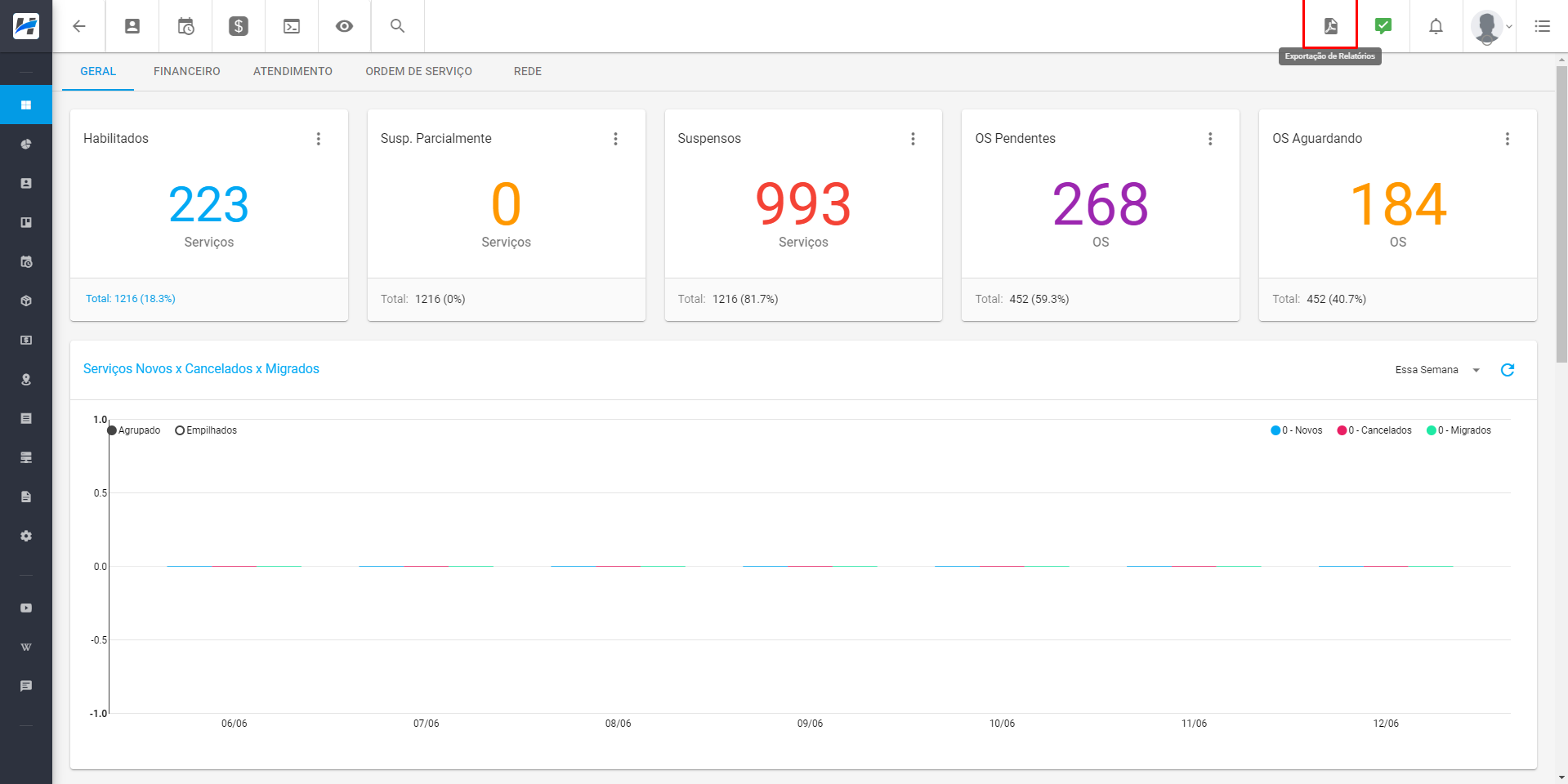Screen dimensions: 1568x784
Task: Switch to the ORDEM DE SERVIÇO tab
Action: coord(418,72)
